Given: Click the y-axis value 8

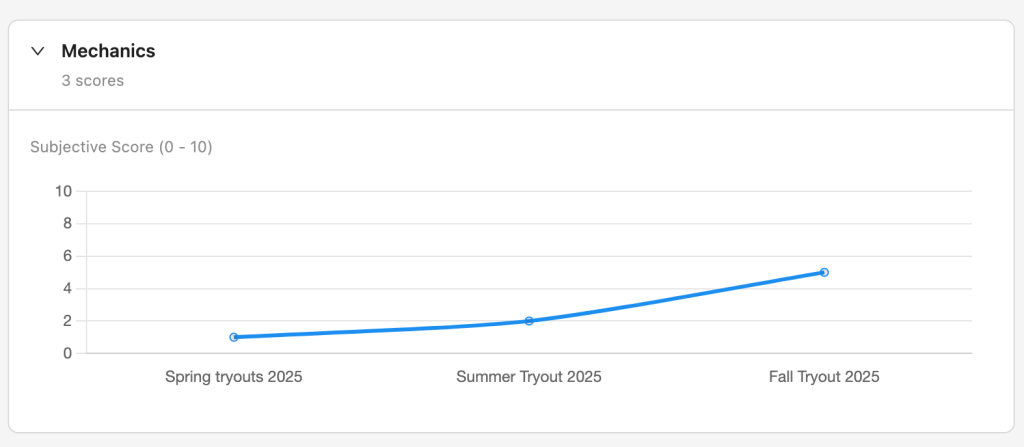Looking at the screenshot, I should (x=67, y=224).
